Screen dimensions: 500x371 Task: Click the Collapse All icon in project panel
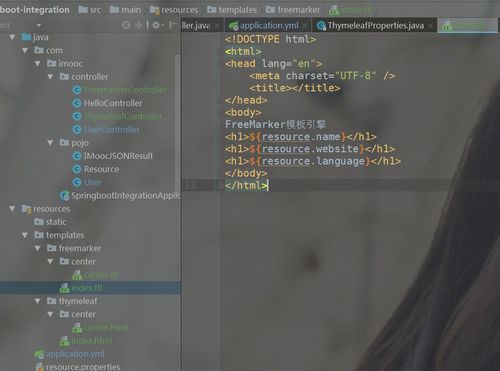pyautogui.click(x=139, y=25)
